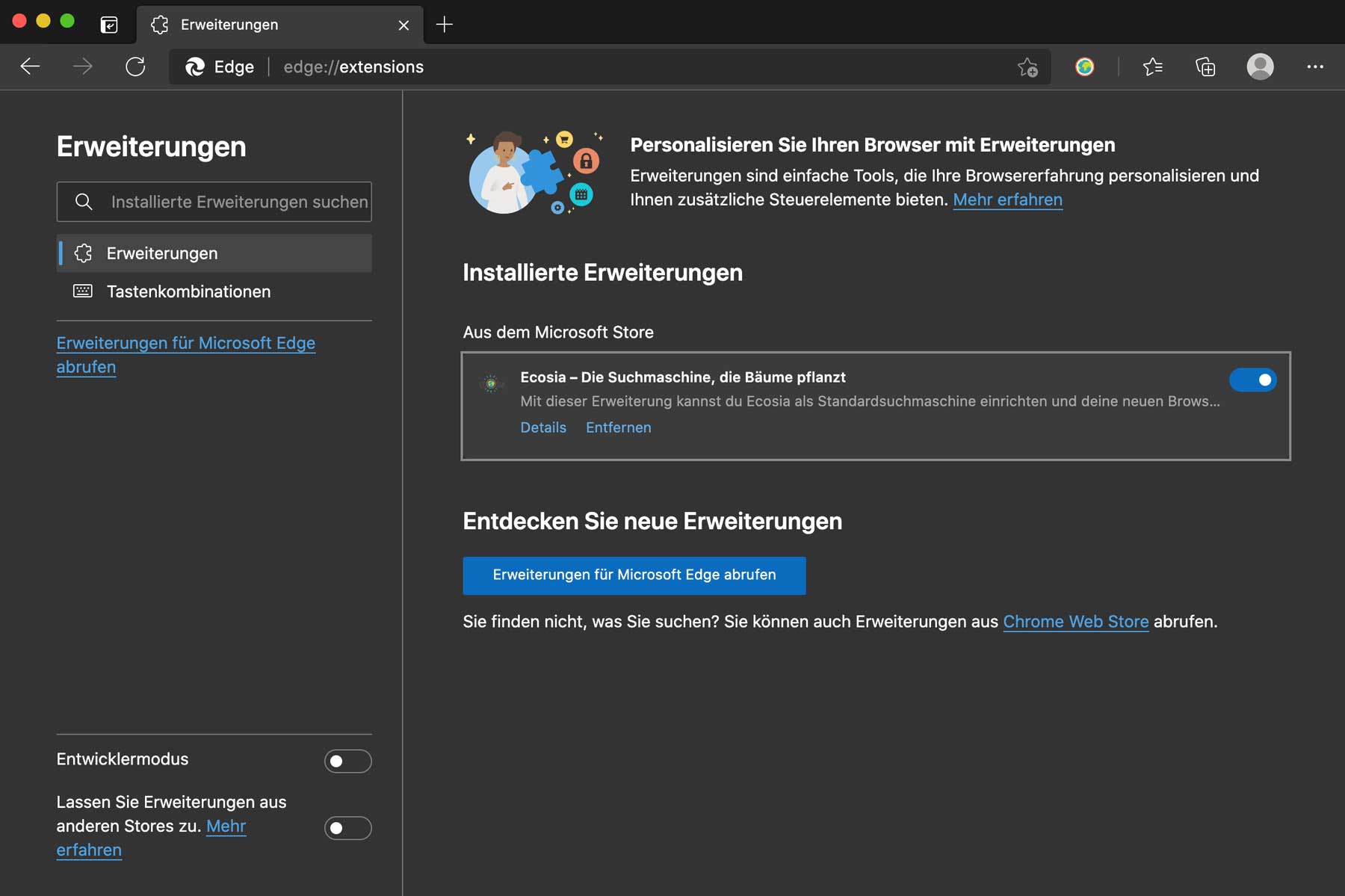This screenshot has width=1345, height=896.
Task: Open the Ecosia extension toolbar icon
Action: point(1085,67)
